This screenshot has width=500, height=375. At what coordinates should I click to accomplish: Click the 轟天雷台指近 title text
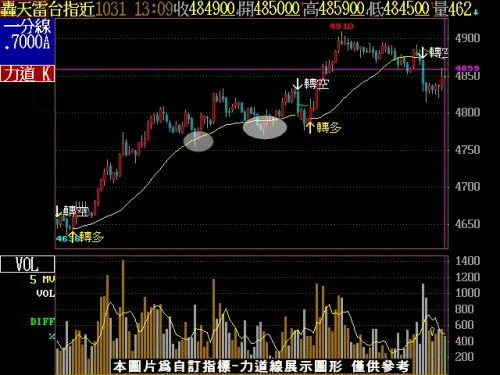[x=48, y=9]
